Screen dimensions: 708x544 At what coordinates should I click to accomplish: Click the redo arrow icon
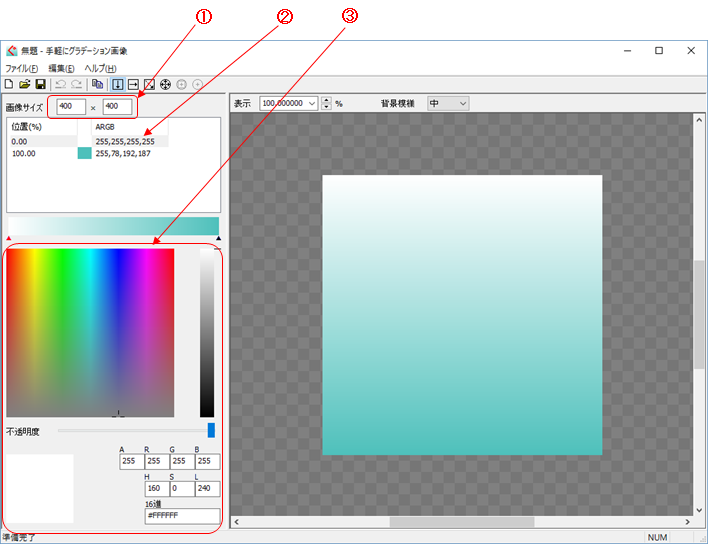pyautogui.click(x=77, y=84)
